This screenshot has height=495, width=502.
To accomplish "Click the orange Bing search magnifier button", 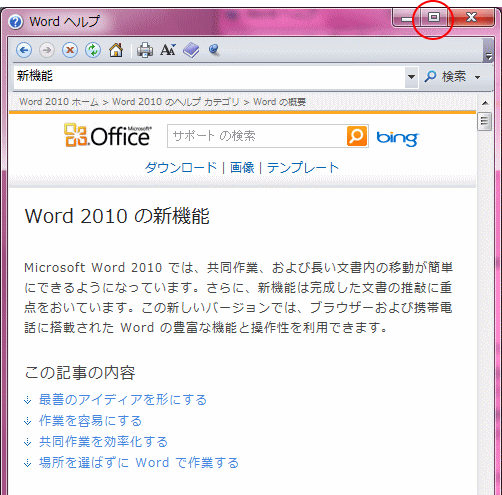I will point(357,136).
